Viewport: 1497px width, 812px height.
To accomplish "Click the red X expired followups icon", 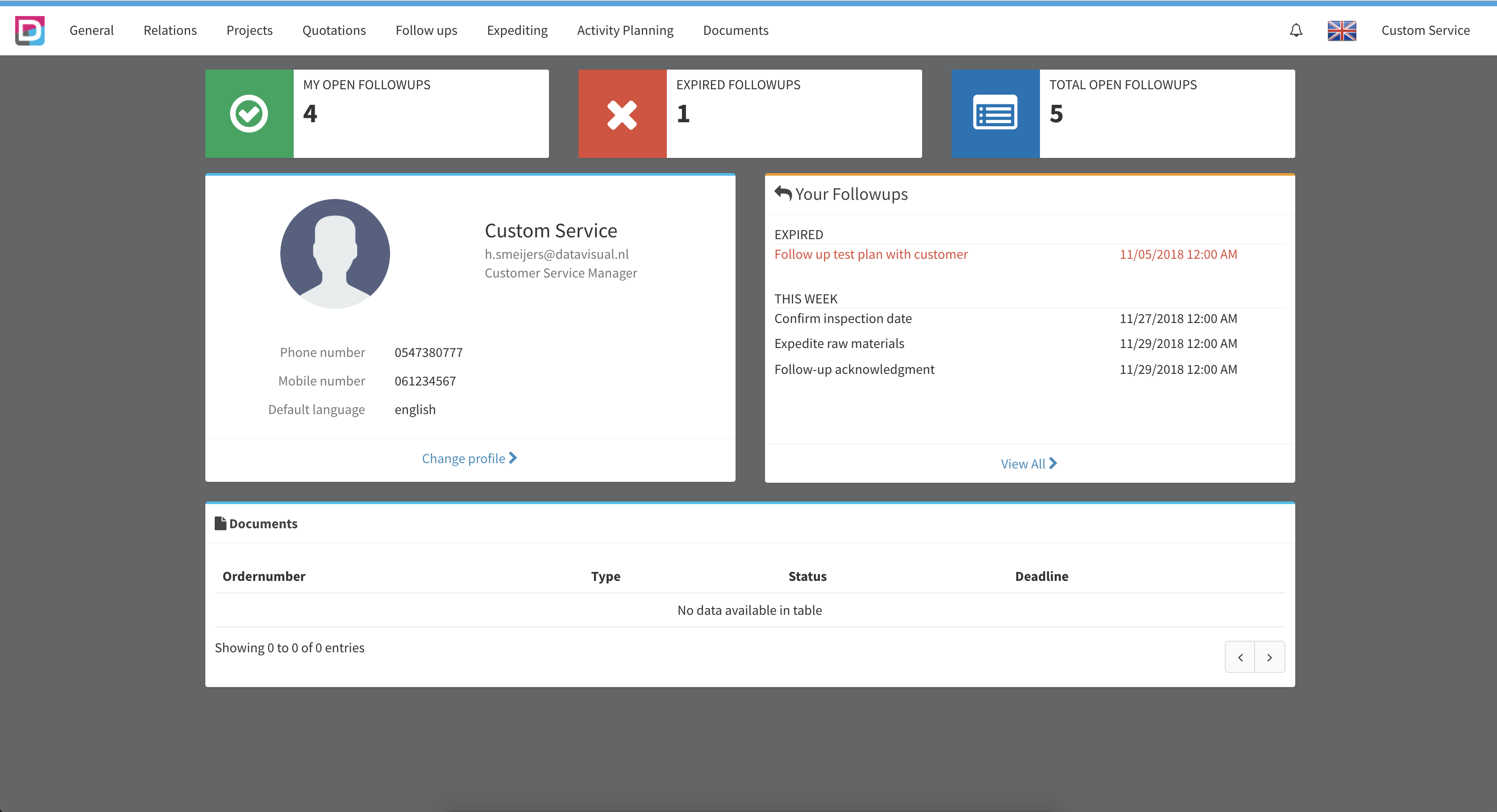I will click(622, 114).
